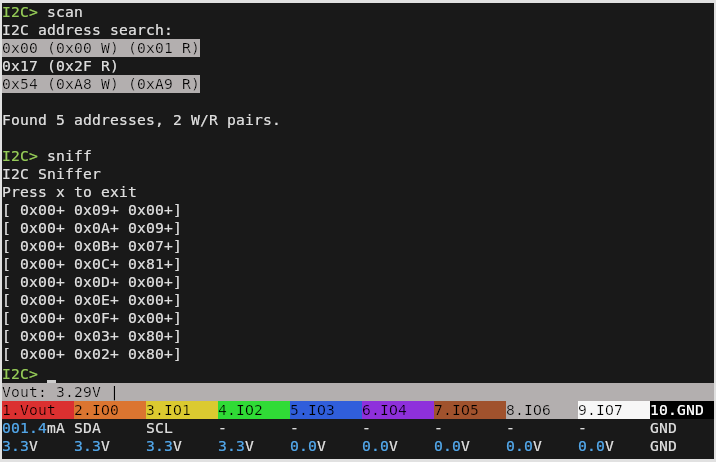The width and height of the screenshot is (716, 462).
Task: Select the green 4.IO2 pin label
Action: tap(253, 410)
